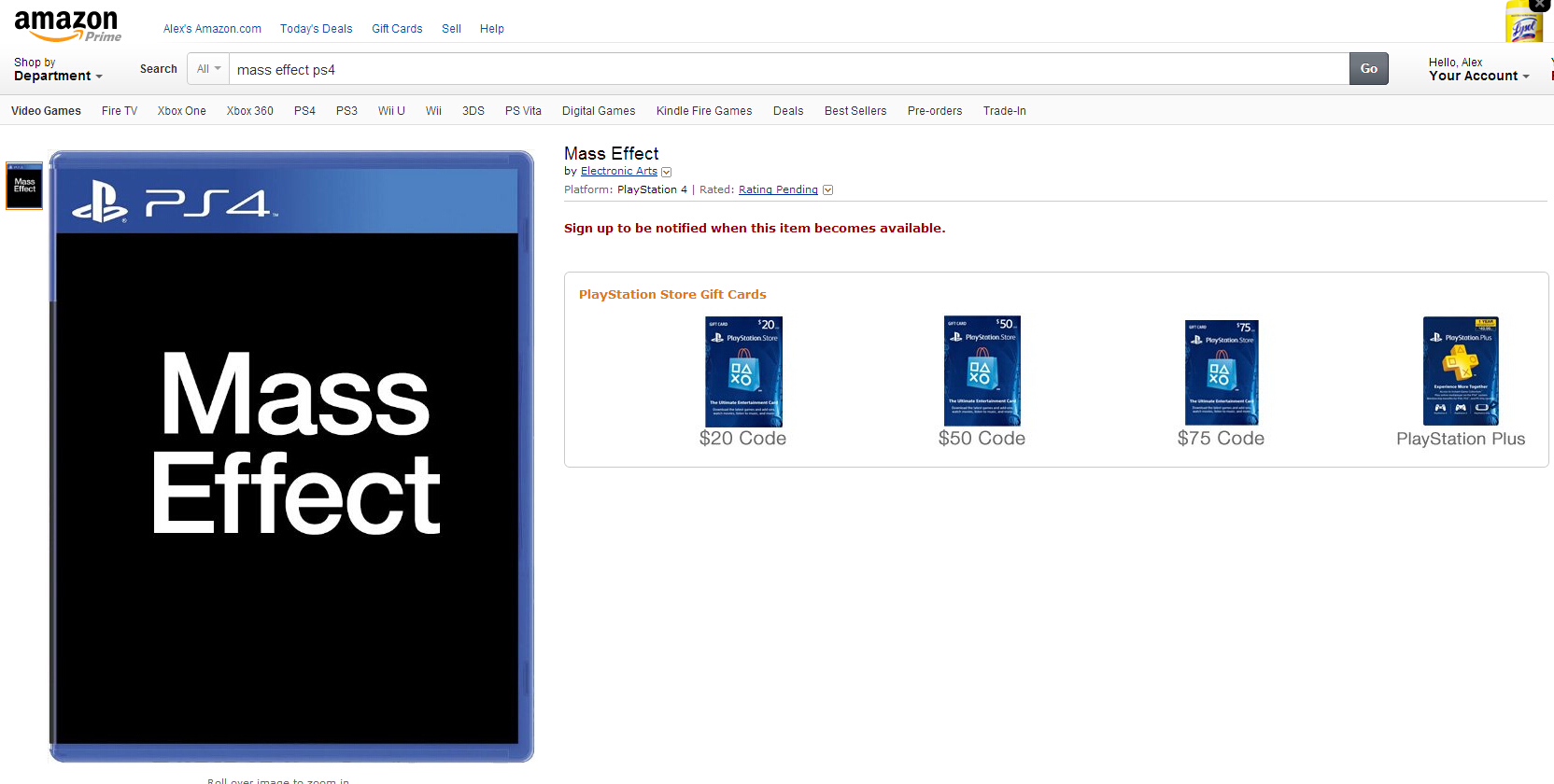Viewport: 1554px width, 784px height.
Task: Select PS4 category tab
Action: [x=304, y=111]
